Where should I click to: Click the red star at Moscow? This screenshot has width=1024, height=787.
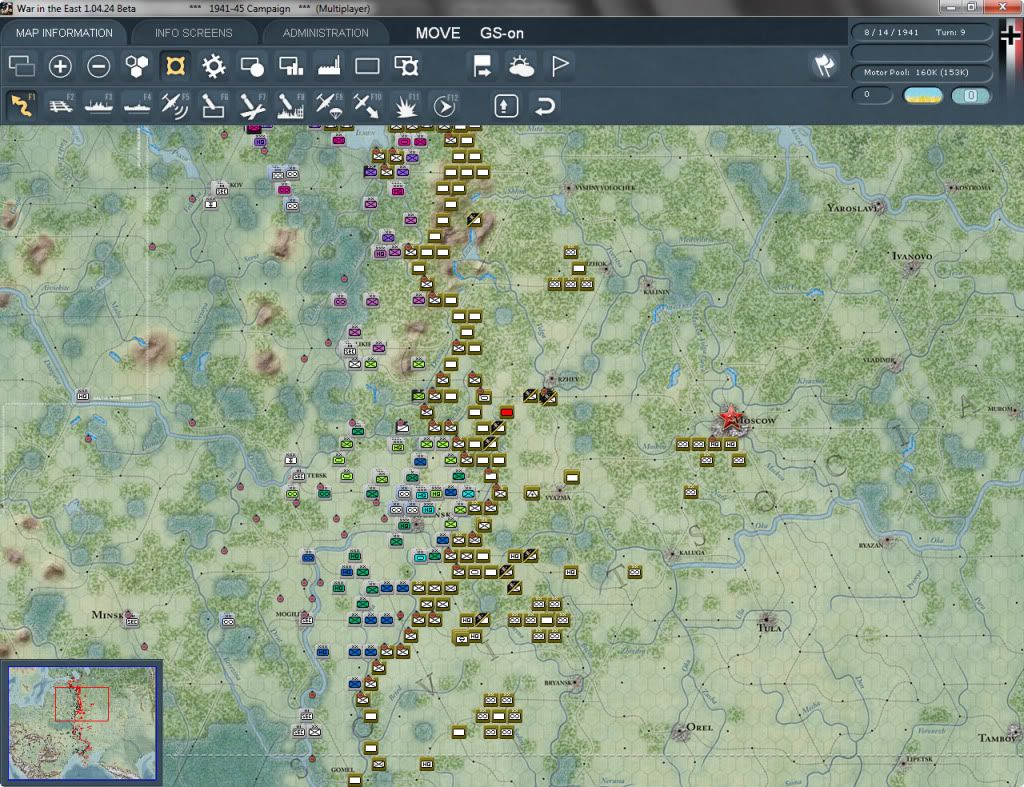pos(730,417)
